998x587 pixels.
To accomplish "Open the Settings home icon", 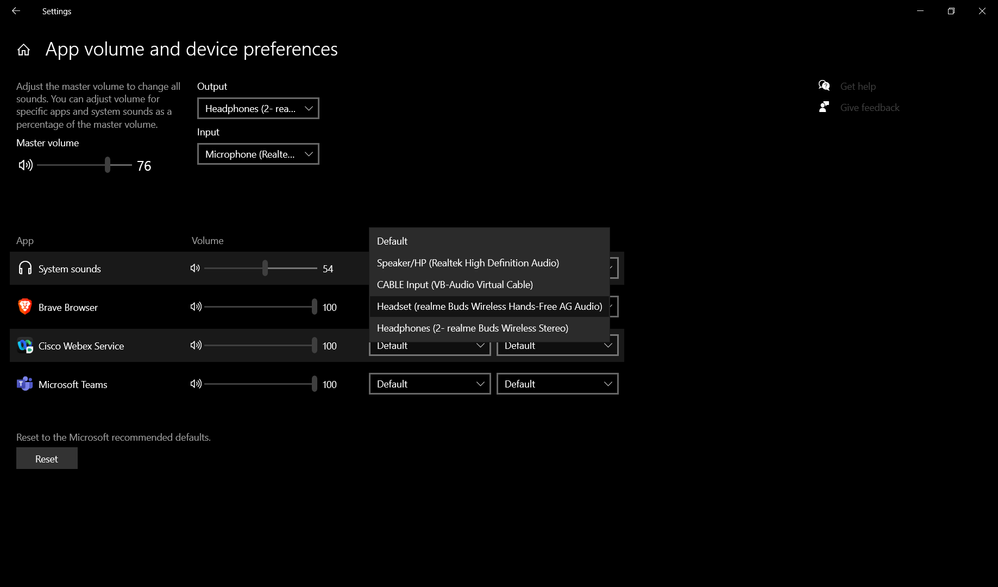I will 24,50.
